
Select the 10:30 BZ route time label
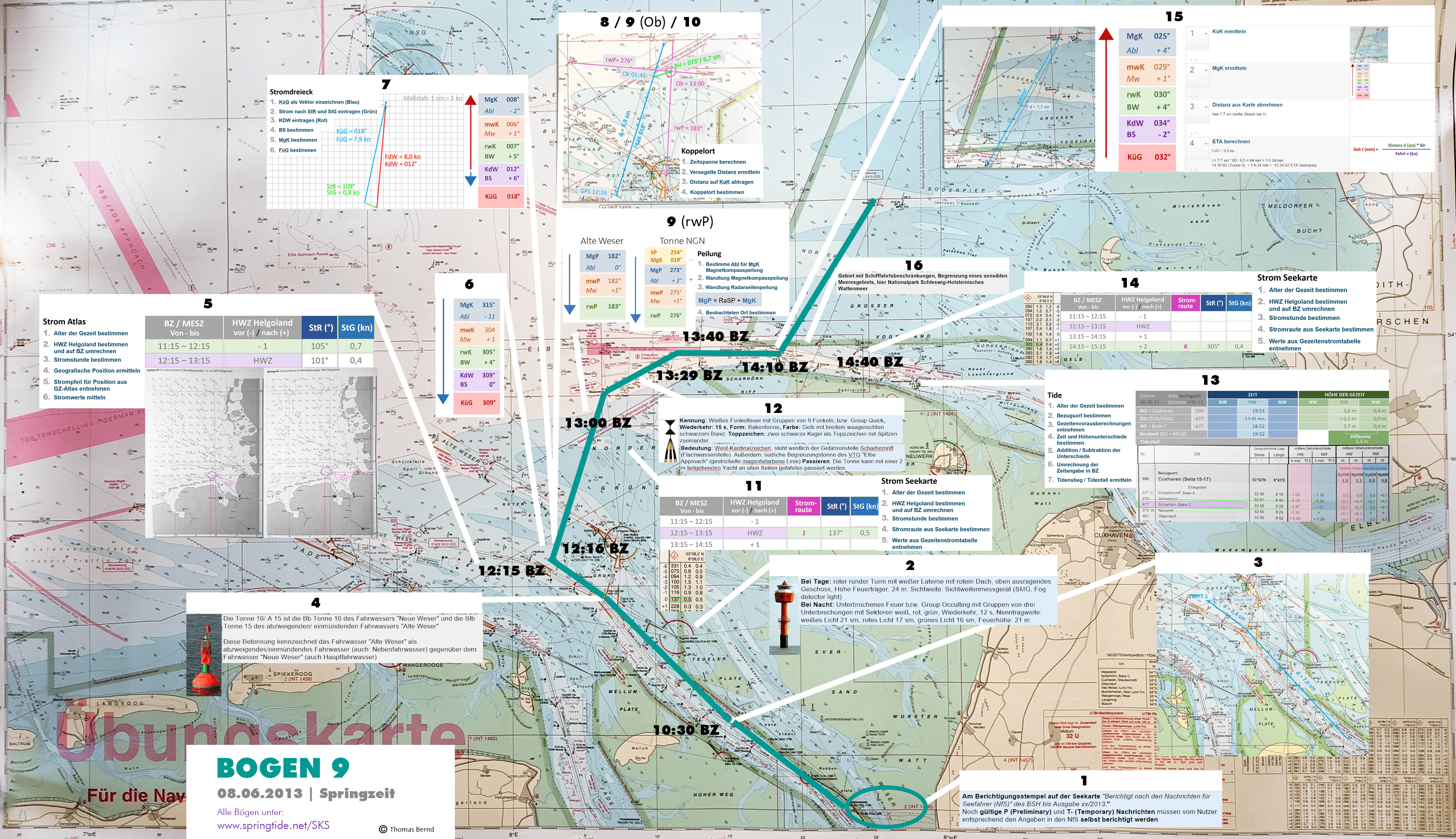point(687,729)
